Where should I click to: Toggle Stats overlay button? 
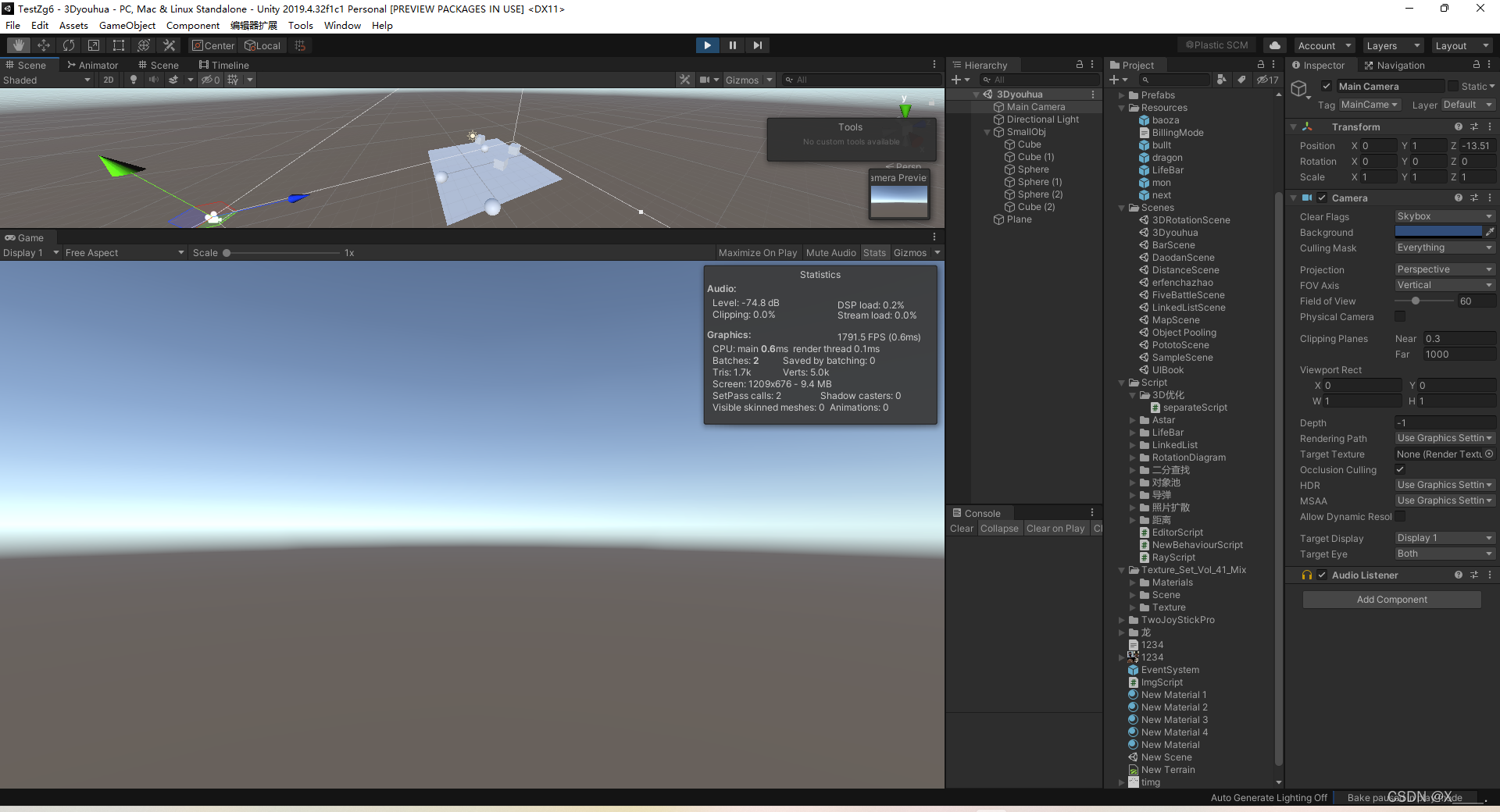[874, 252]
